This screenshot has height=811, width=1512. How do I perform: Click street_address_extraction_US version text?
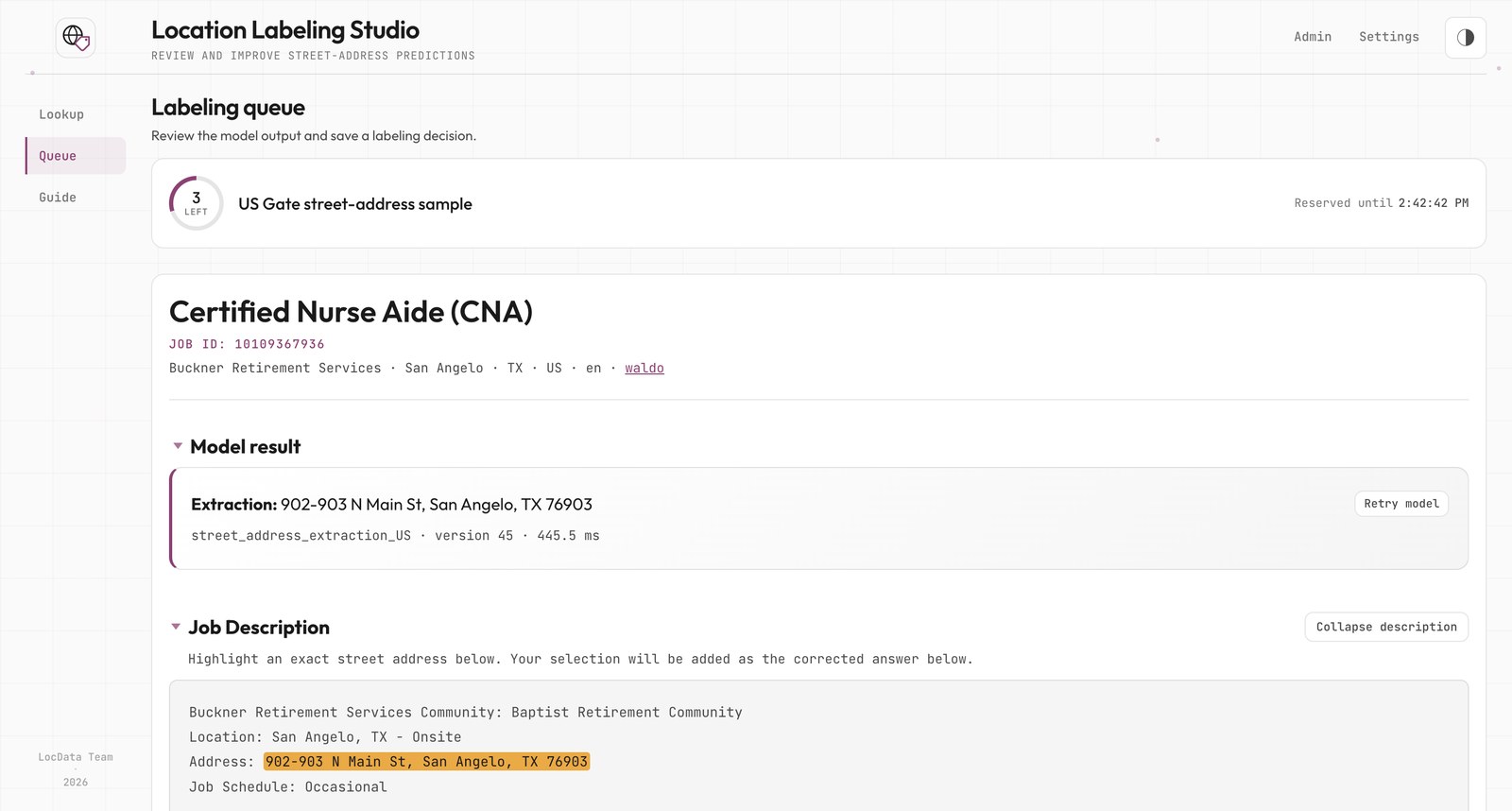coord(395,536)
